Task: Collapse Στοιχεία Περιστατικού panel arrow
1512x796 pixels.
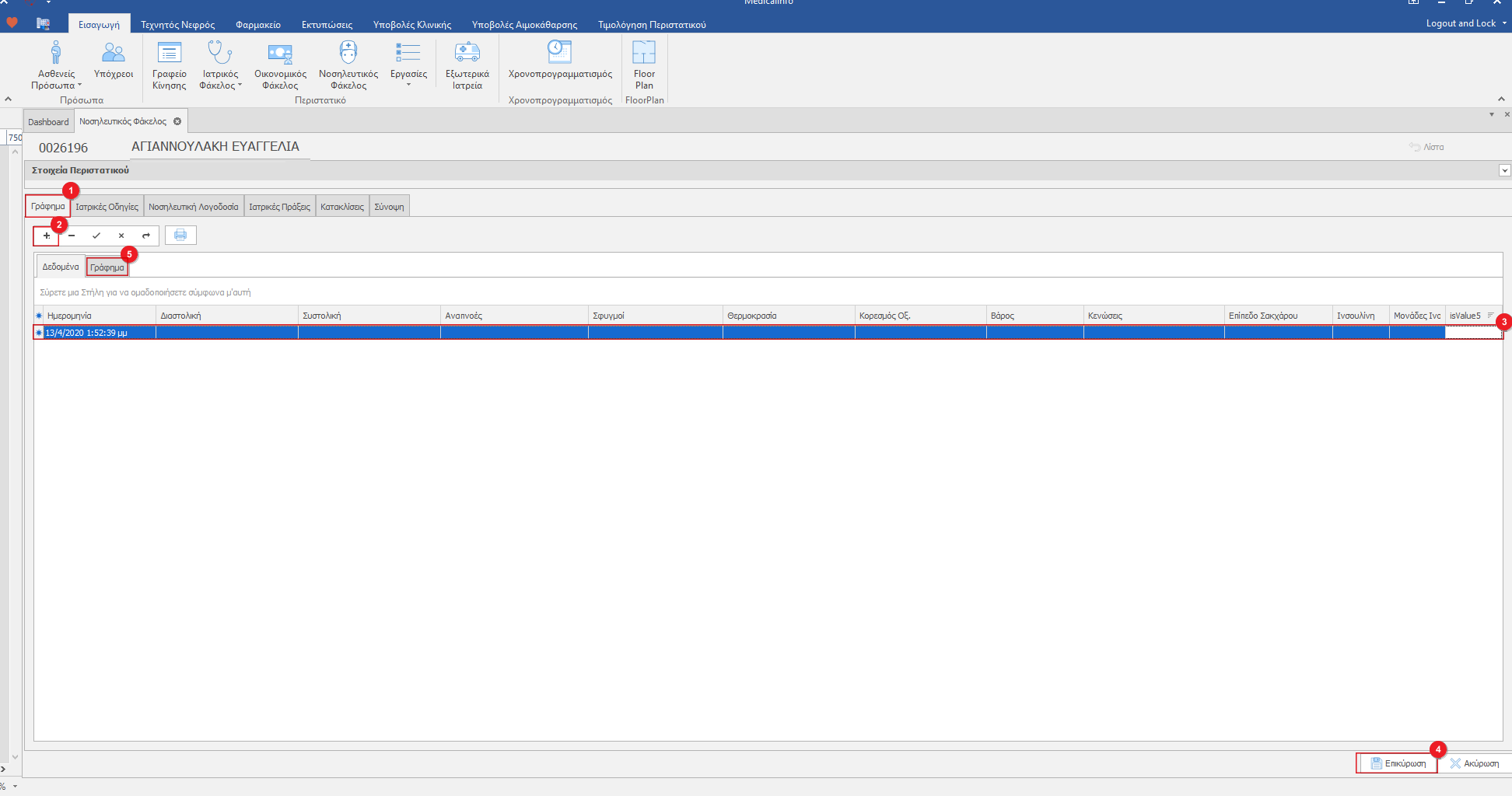Action: (x=1504, y=170)
